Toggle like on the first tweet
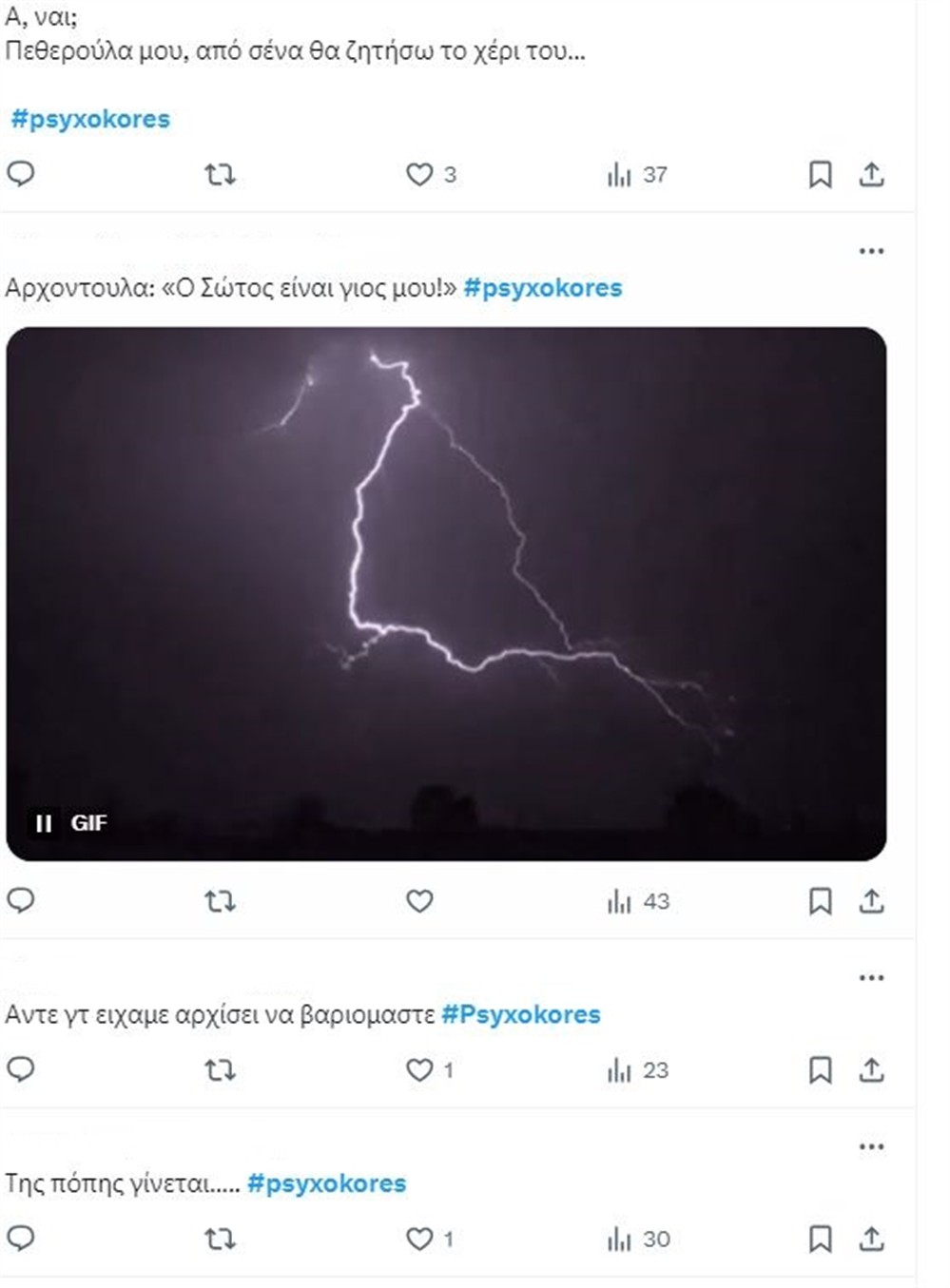The image size is (950, 1288). pos(421,174)
